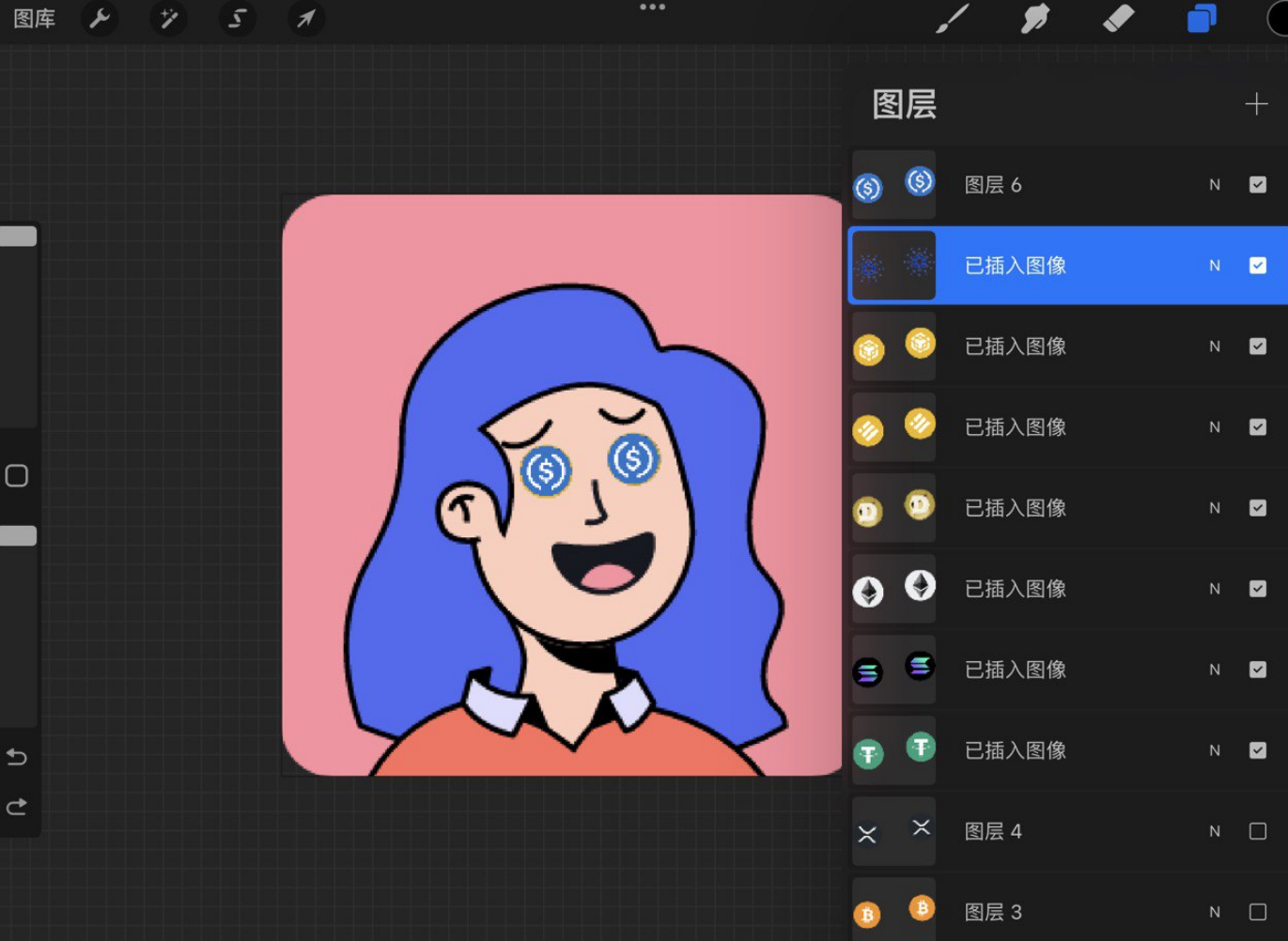1288x941 pixels.
Task: Hide the Solana image layer
Action: [x=1258, y=670]
